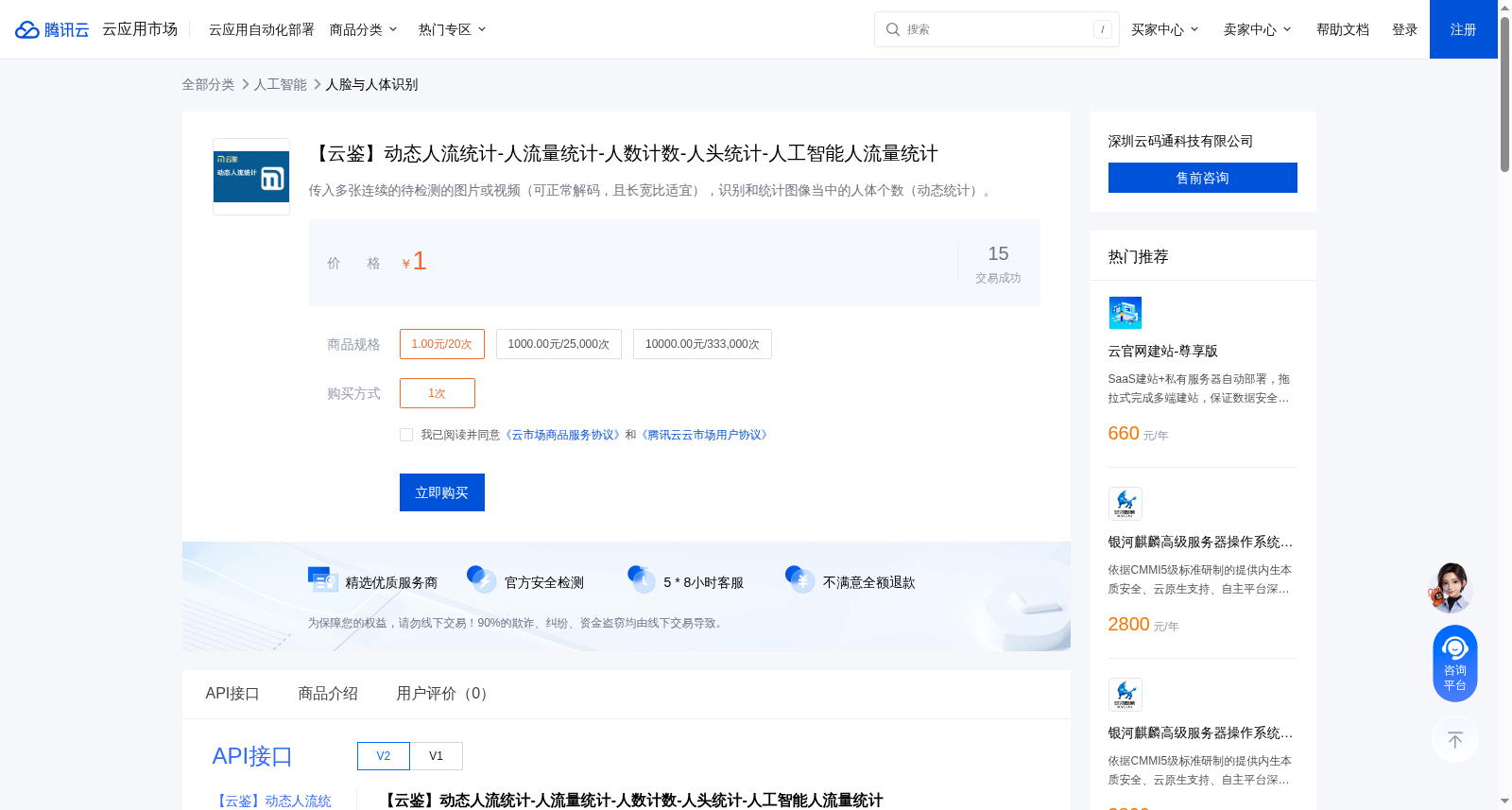Image resolution: width=1512 pixels, height=810 pixels.
Task: Click the 售前咨询 button
Action: click(x=1203, y=178)
